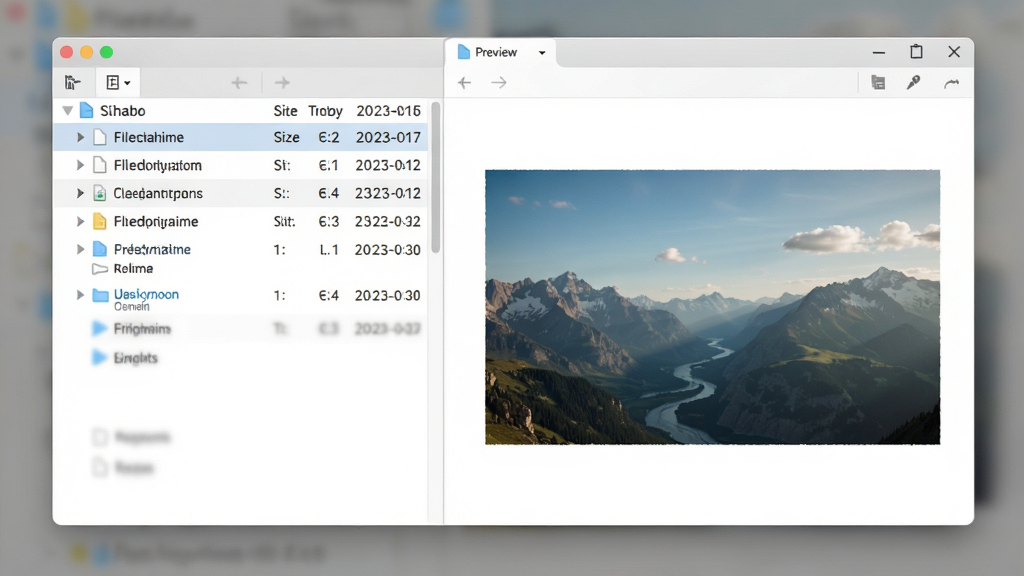Image resolution: width=1024 pixels, height=576 pixels.
Task: Go back in the Preview pane
Action: [464, 82]
